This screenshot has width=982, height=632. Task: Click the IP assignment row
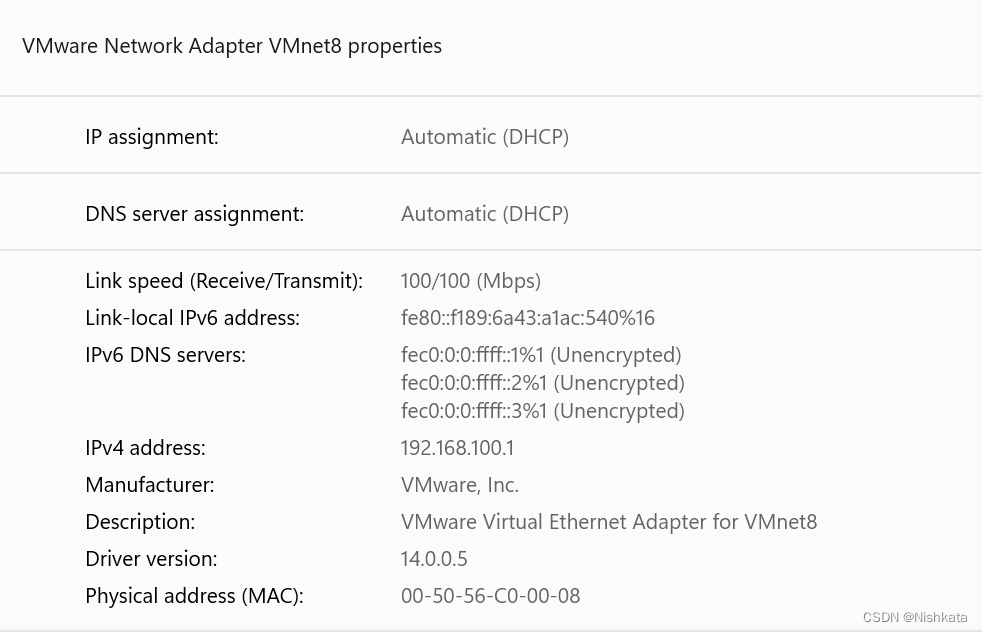151,136
